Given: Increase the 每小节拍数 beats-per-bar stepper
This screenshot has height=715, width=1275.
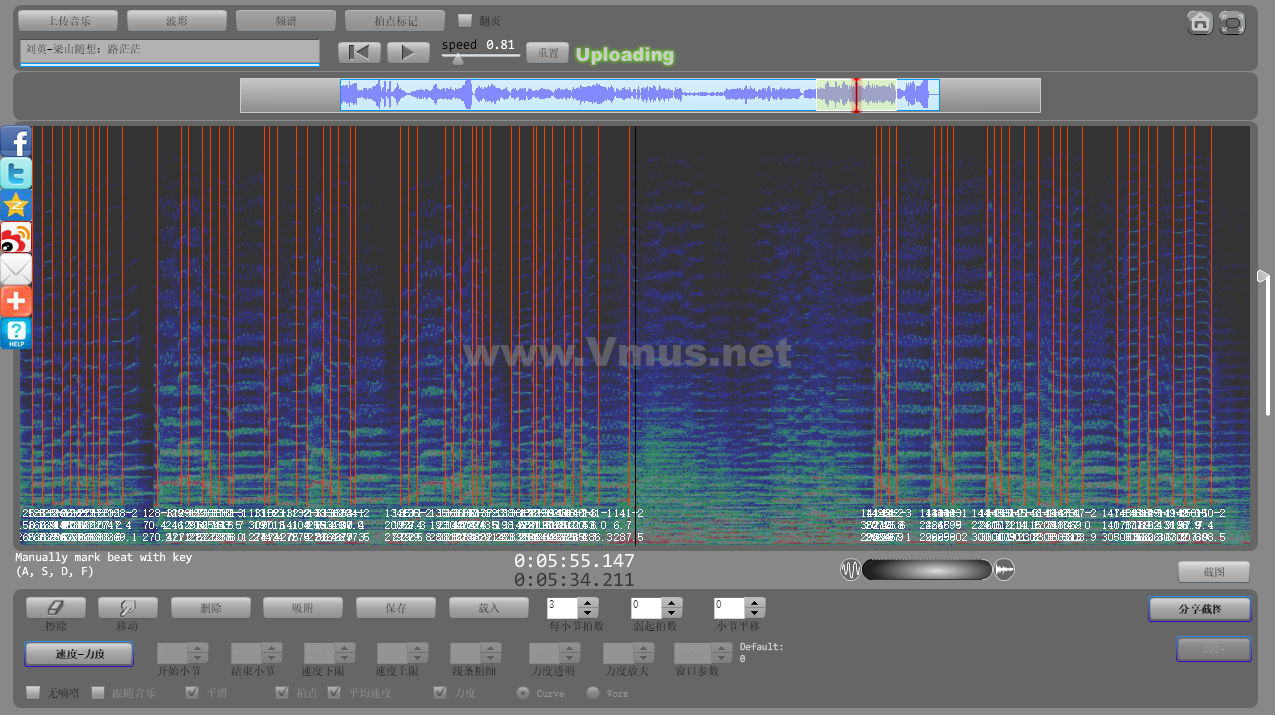Looking at the screenshot, I should pyautogui.click(x=588, y=602).
